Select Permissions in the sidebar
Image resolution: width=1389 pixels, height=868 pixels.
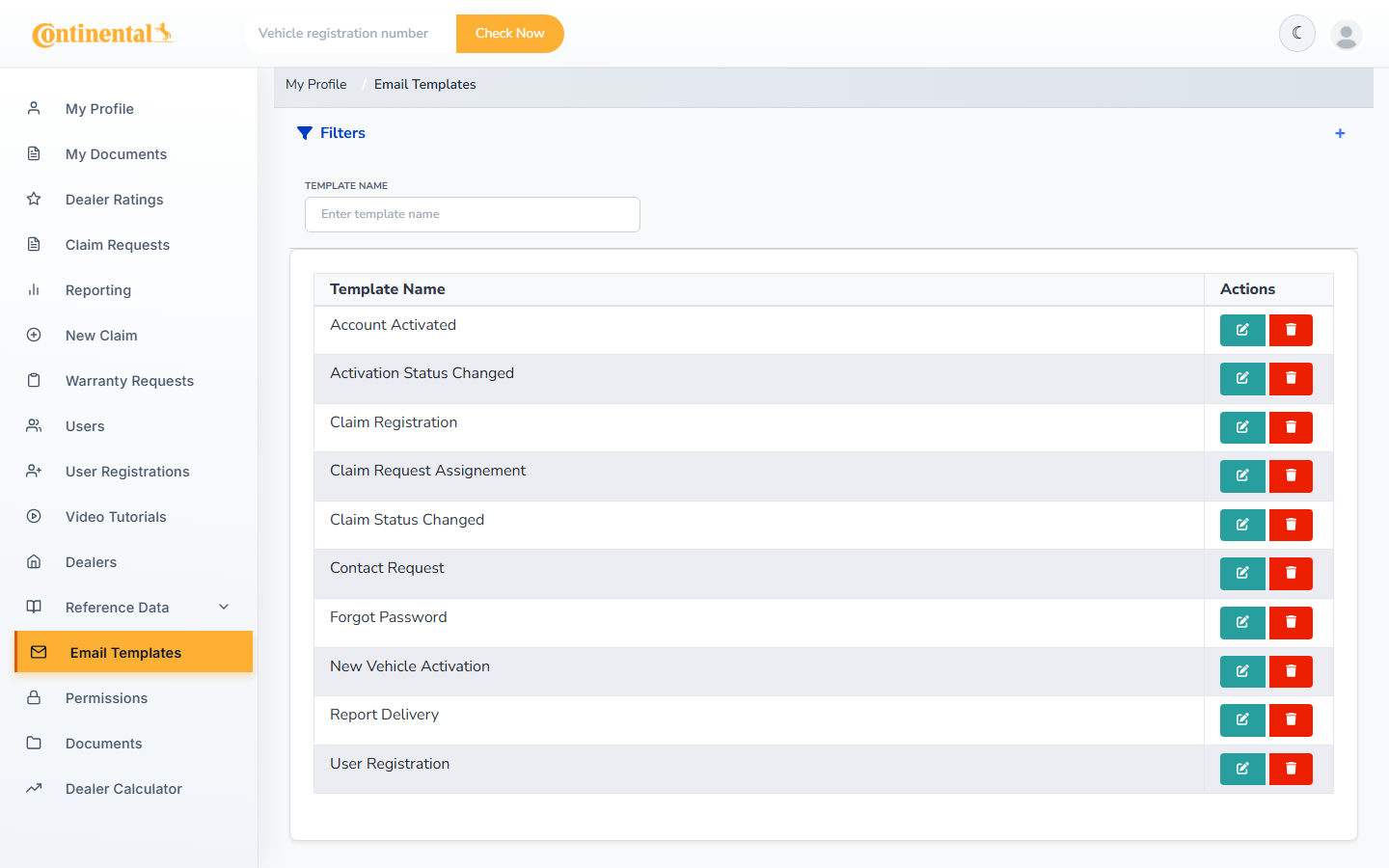129,698
